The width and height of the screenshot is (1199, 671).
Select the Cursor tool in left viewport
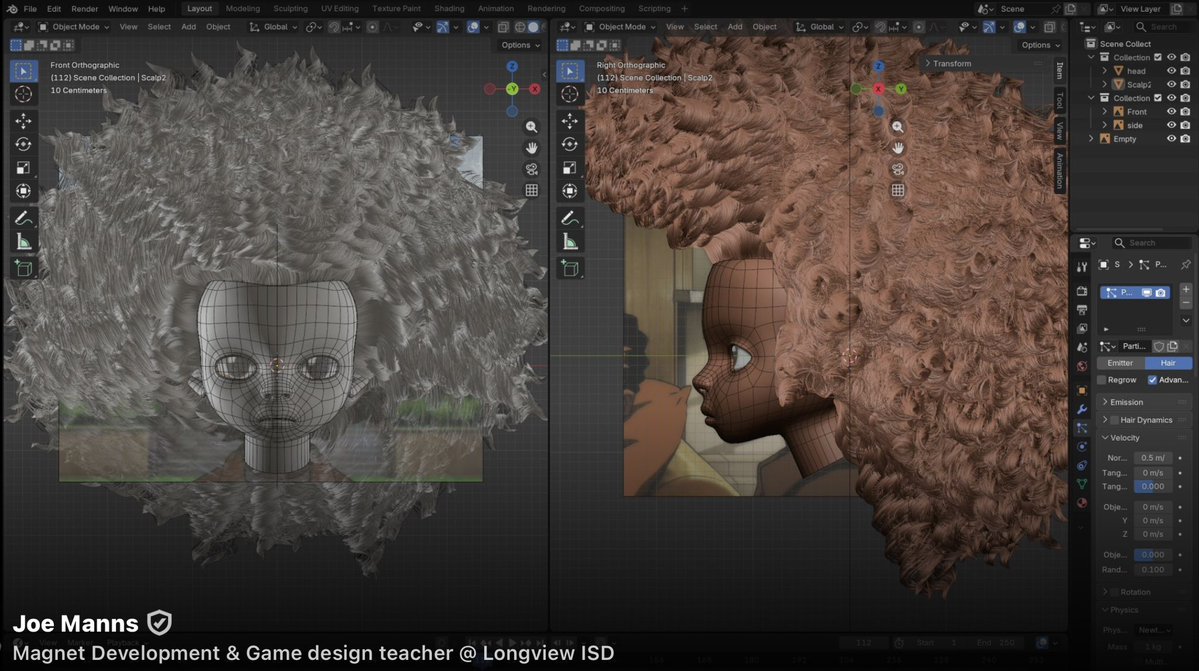click(23, 94)
